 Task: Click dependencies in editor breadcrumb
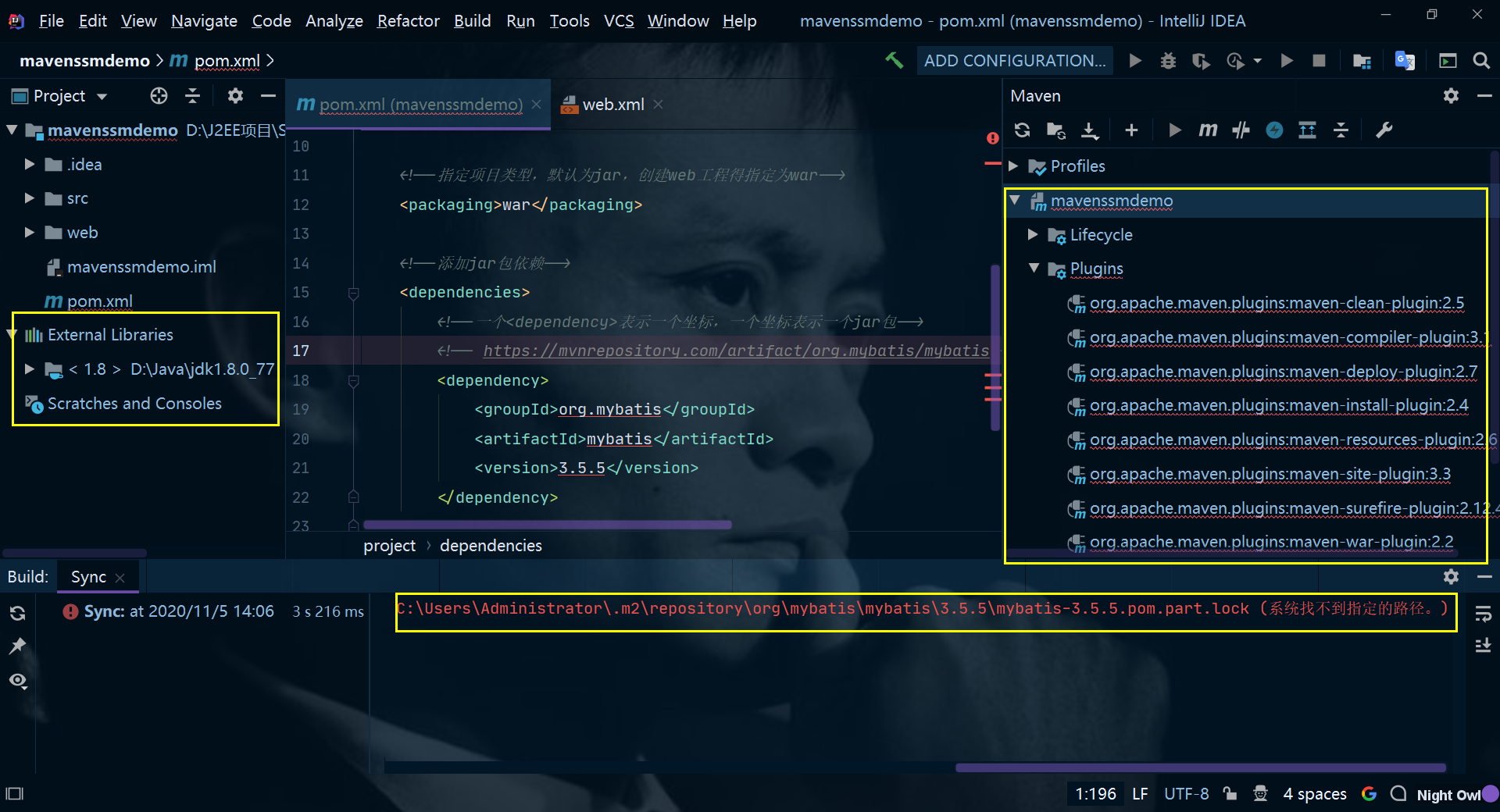tap(491, 546)
